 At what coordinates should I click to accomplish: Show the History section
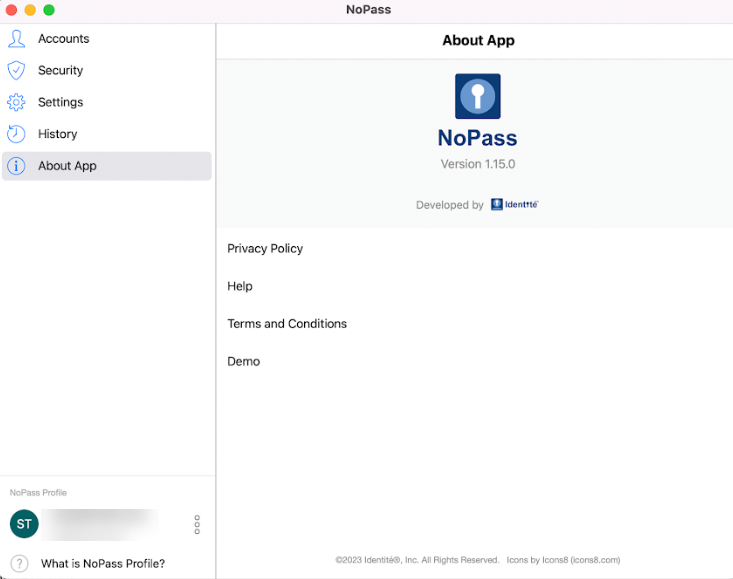(58, 134)
